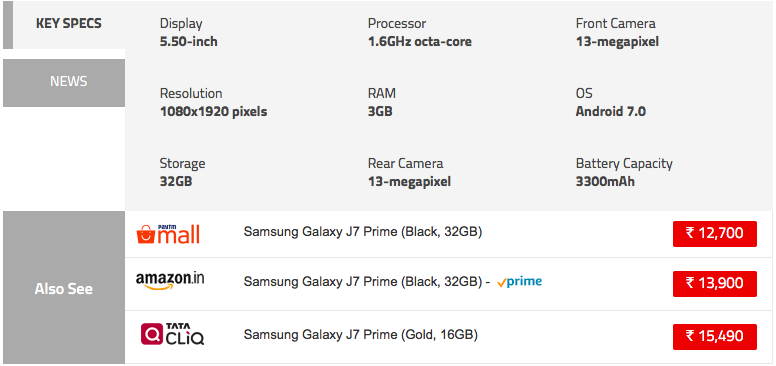This screenshot has height=366, width=776.
Task: Click the 3GB RAM value
Action: pos(380,111)
